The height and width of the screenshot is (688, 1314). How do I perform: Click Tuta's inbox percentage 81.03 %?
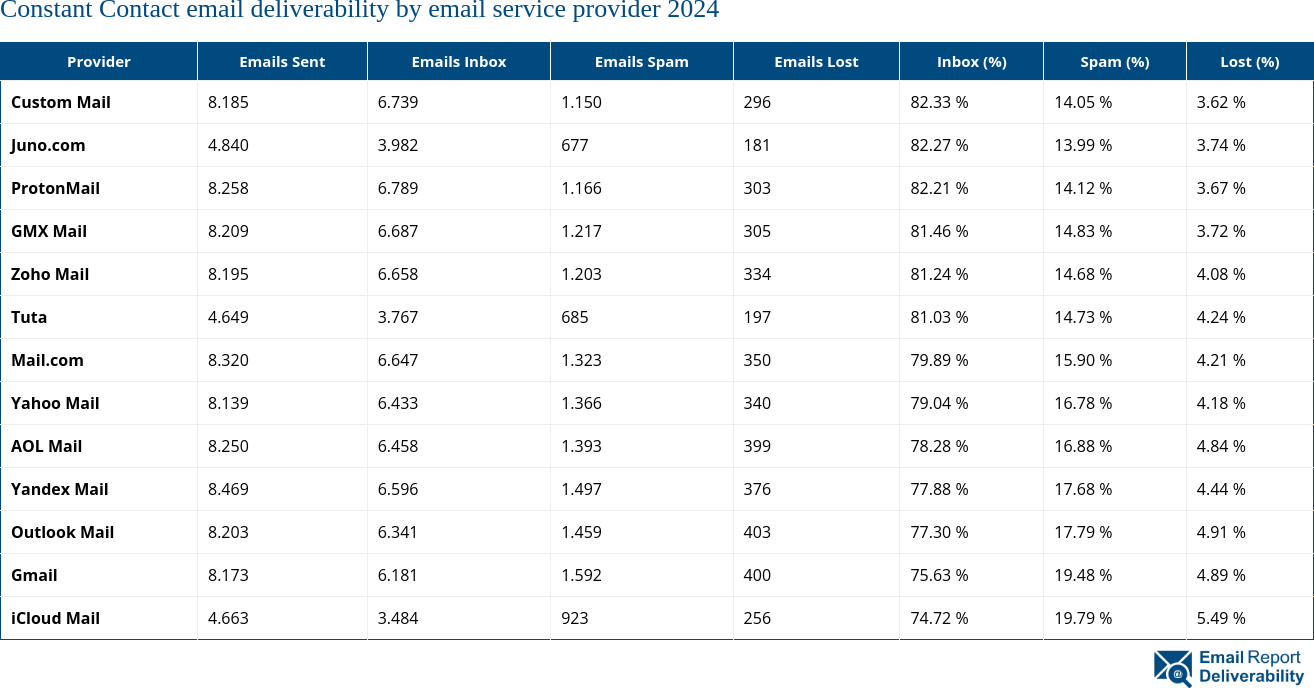pos(939,317)
